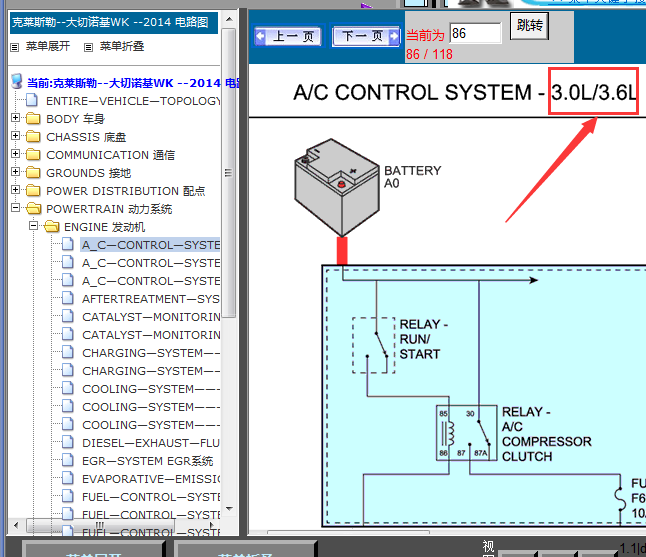The height and width of the screenshot is (557, 646).
Task: Expand the CHASSIS 底盘 folder
Action: [15, 136]
